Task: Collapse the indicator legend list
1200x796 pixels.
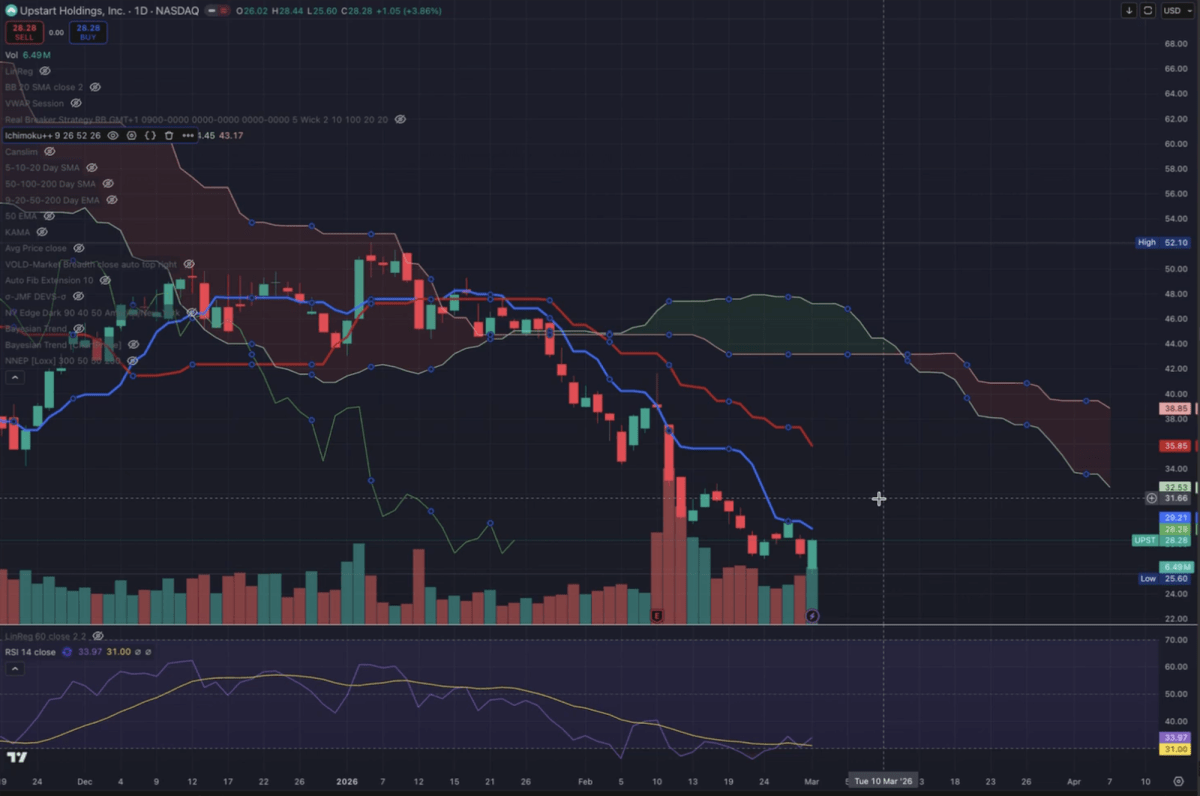Action: pos(14,377)
